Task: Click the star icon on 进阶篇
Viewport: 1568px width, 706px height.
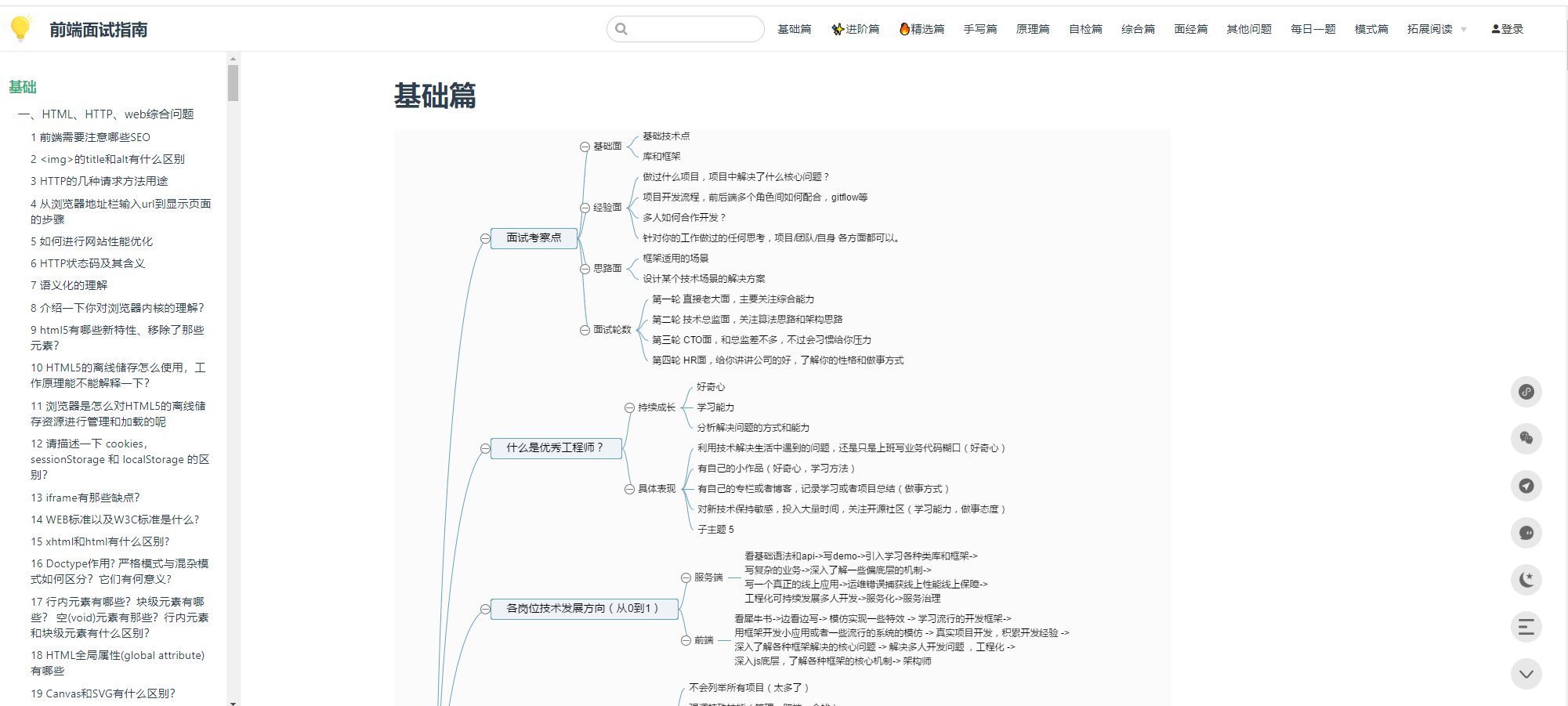Action: (838, 29)
